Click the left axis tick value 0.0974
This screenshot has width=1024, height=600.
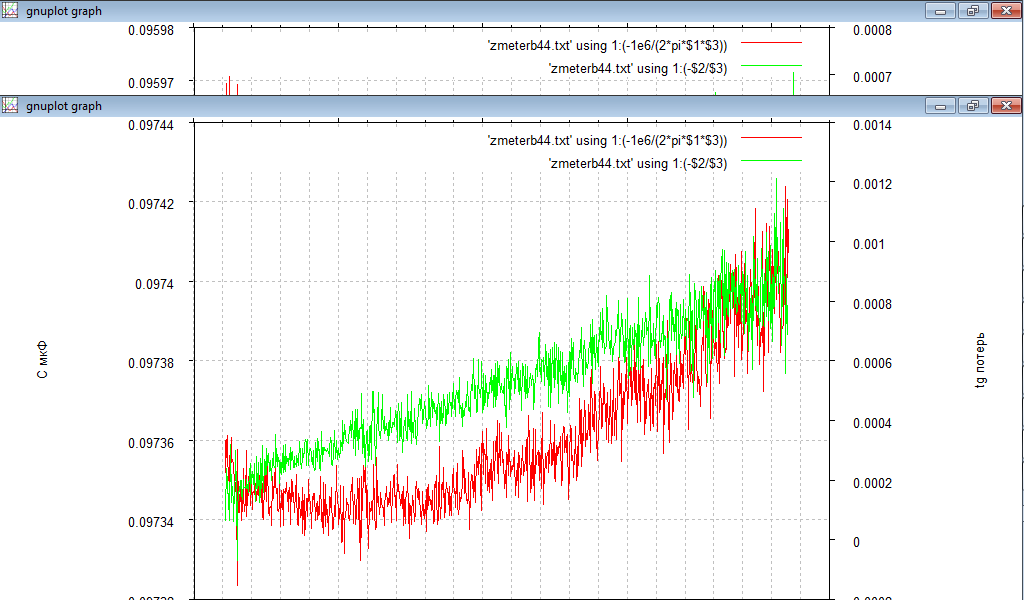(155, 284)
